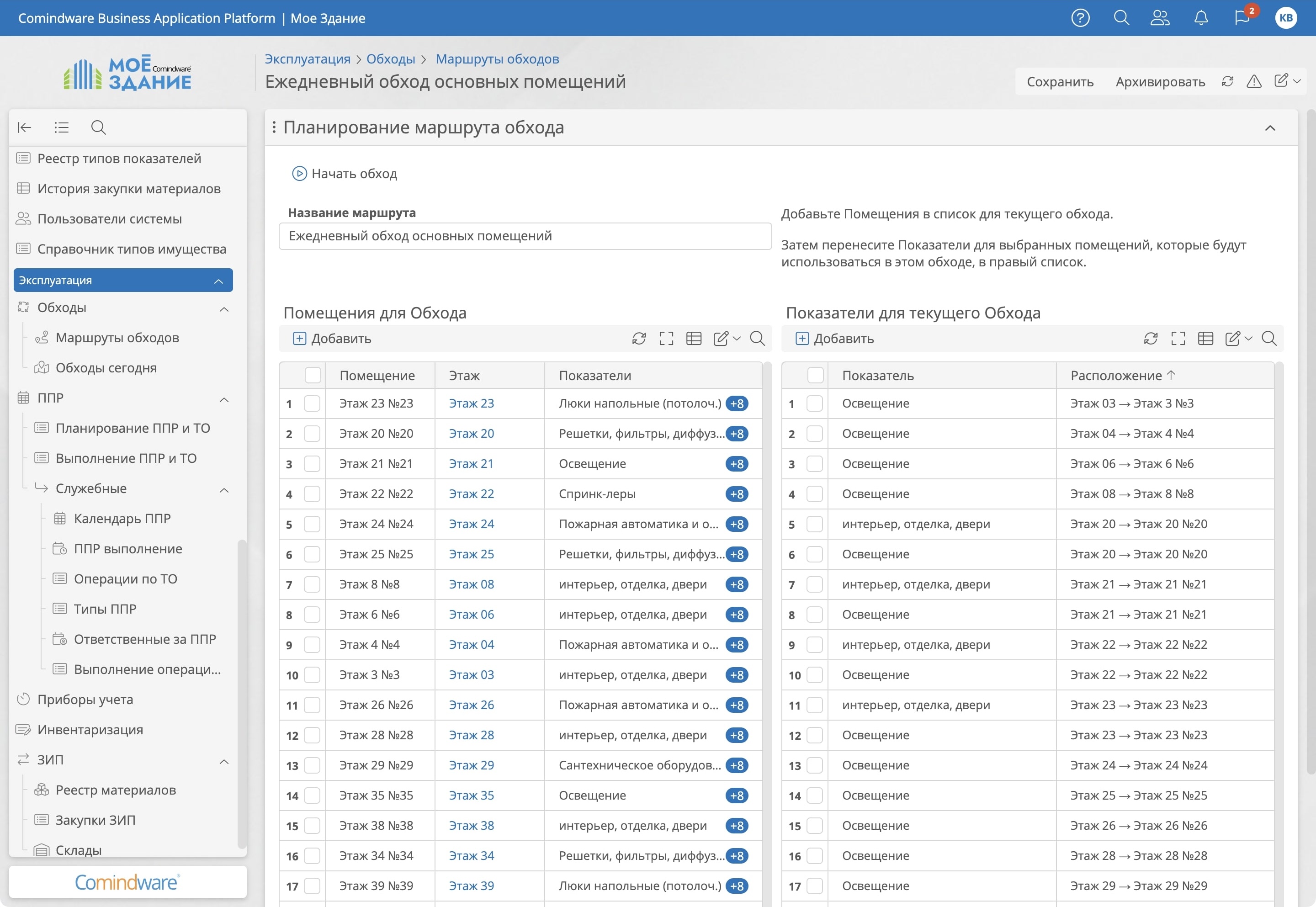The height and width of the screenshot is (907, 1316).
Task: Tick checkbox for row 5 интерьер Этаж 20 indicator
Action: (815, 524)
